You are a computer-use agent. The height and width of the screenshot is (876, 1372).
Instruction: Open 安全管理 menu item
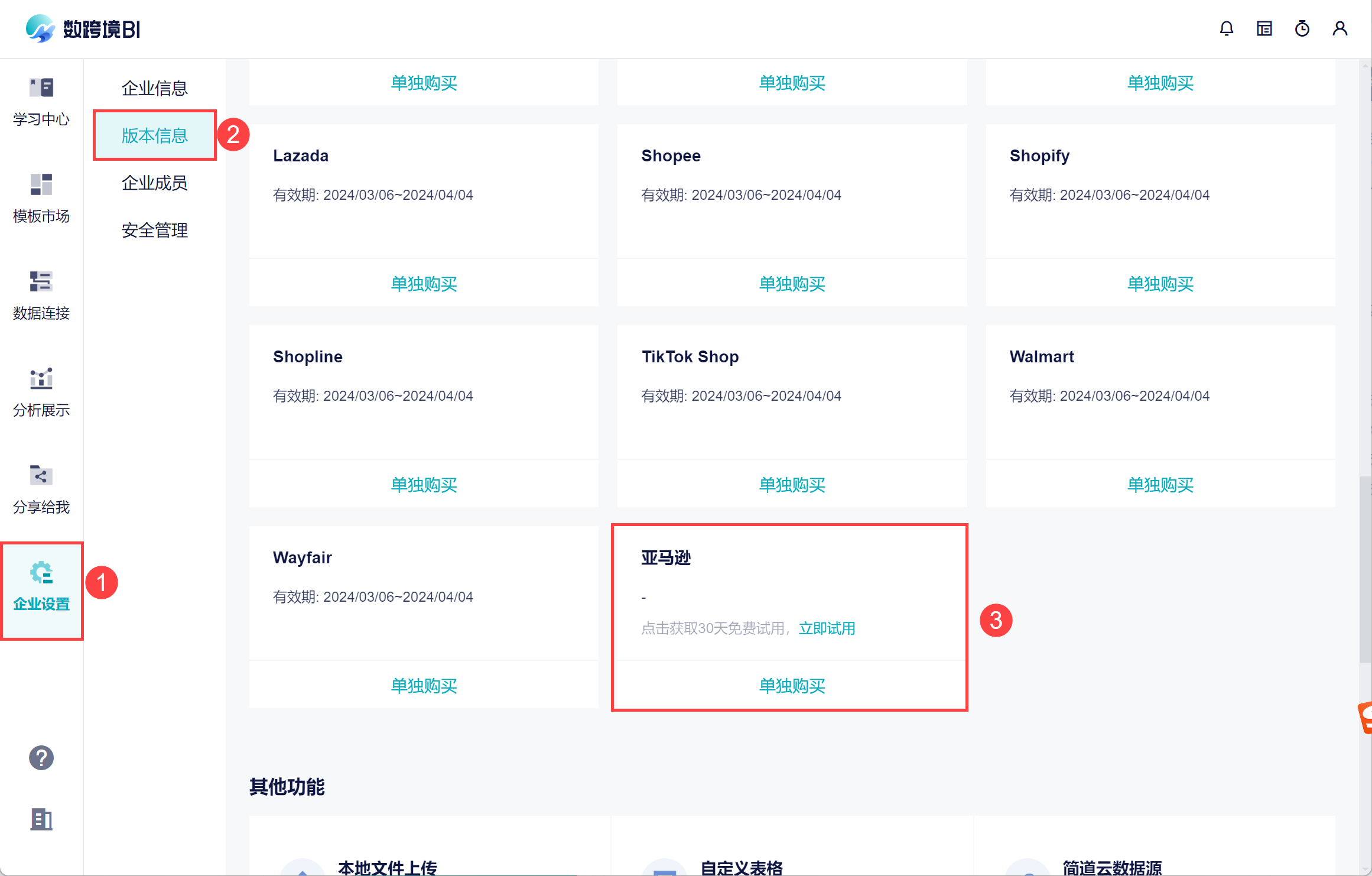click(154, 230)
